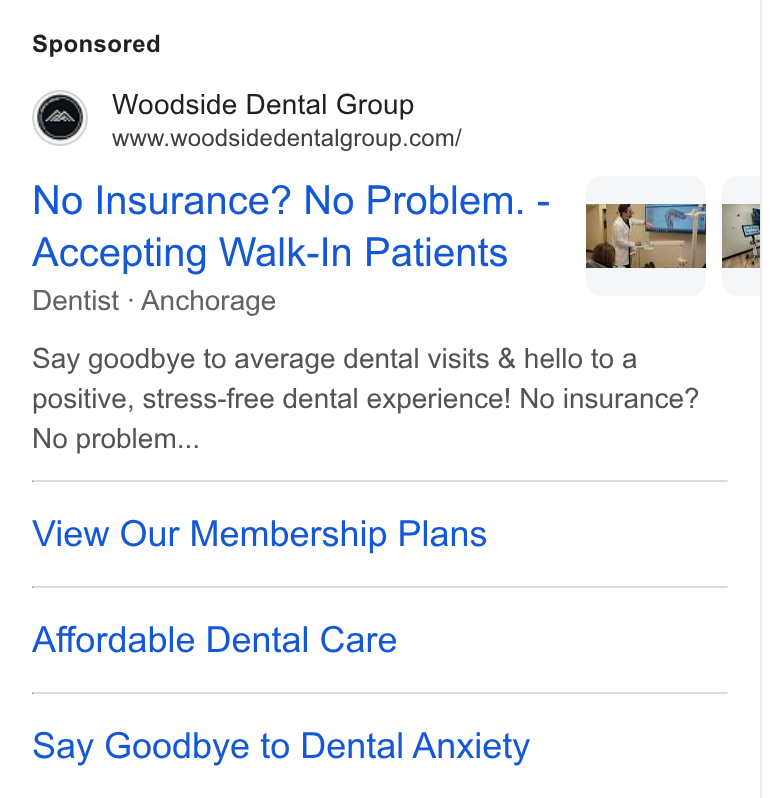
Task: Click the grey rounded card around first thumbnail
Action: tap(646, 236)
